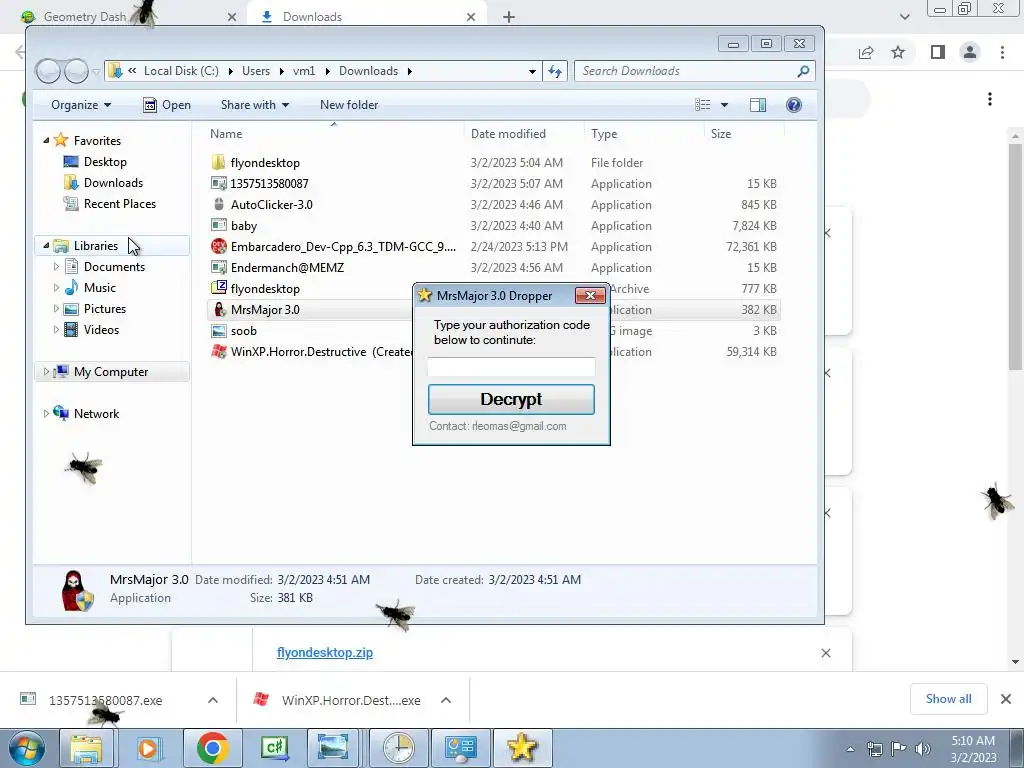This screenshot has height=768, width=1024.
Task: Sort files by Name column header
Action: [226, 134]
